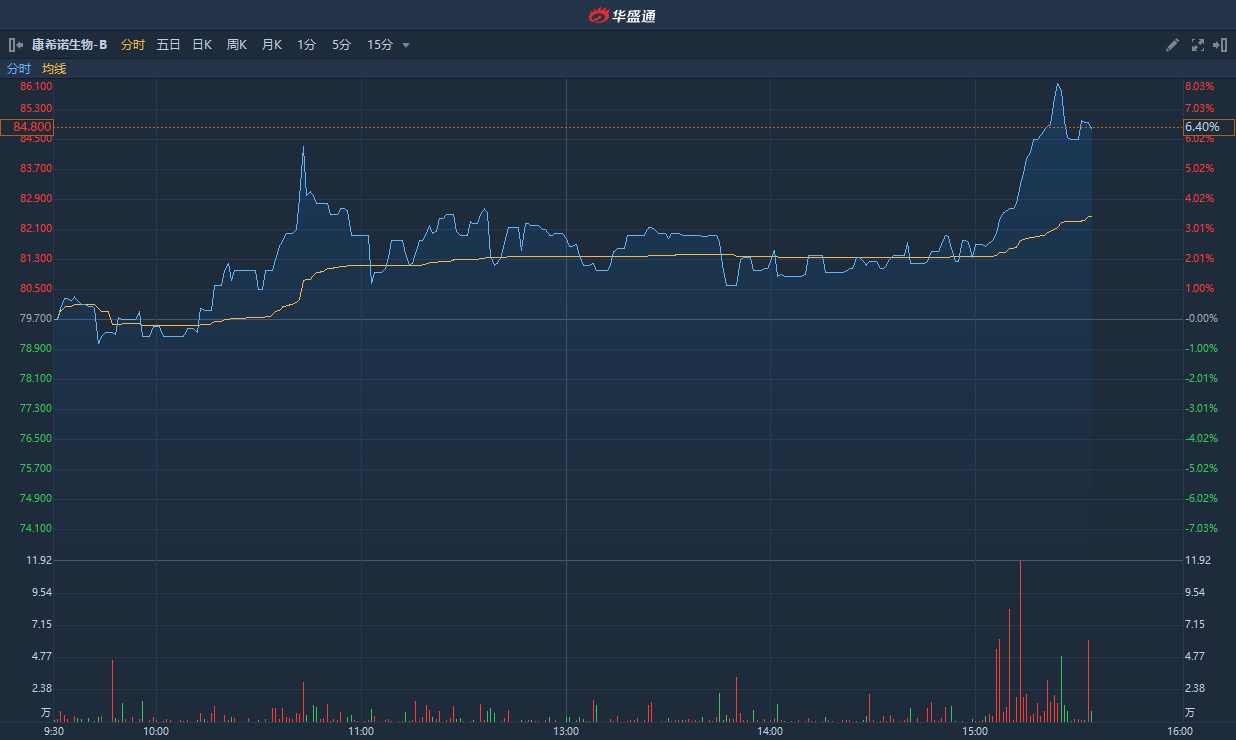Select the 15分 fifteen-minute chart

point(379,45)
